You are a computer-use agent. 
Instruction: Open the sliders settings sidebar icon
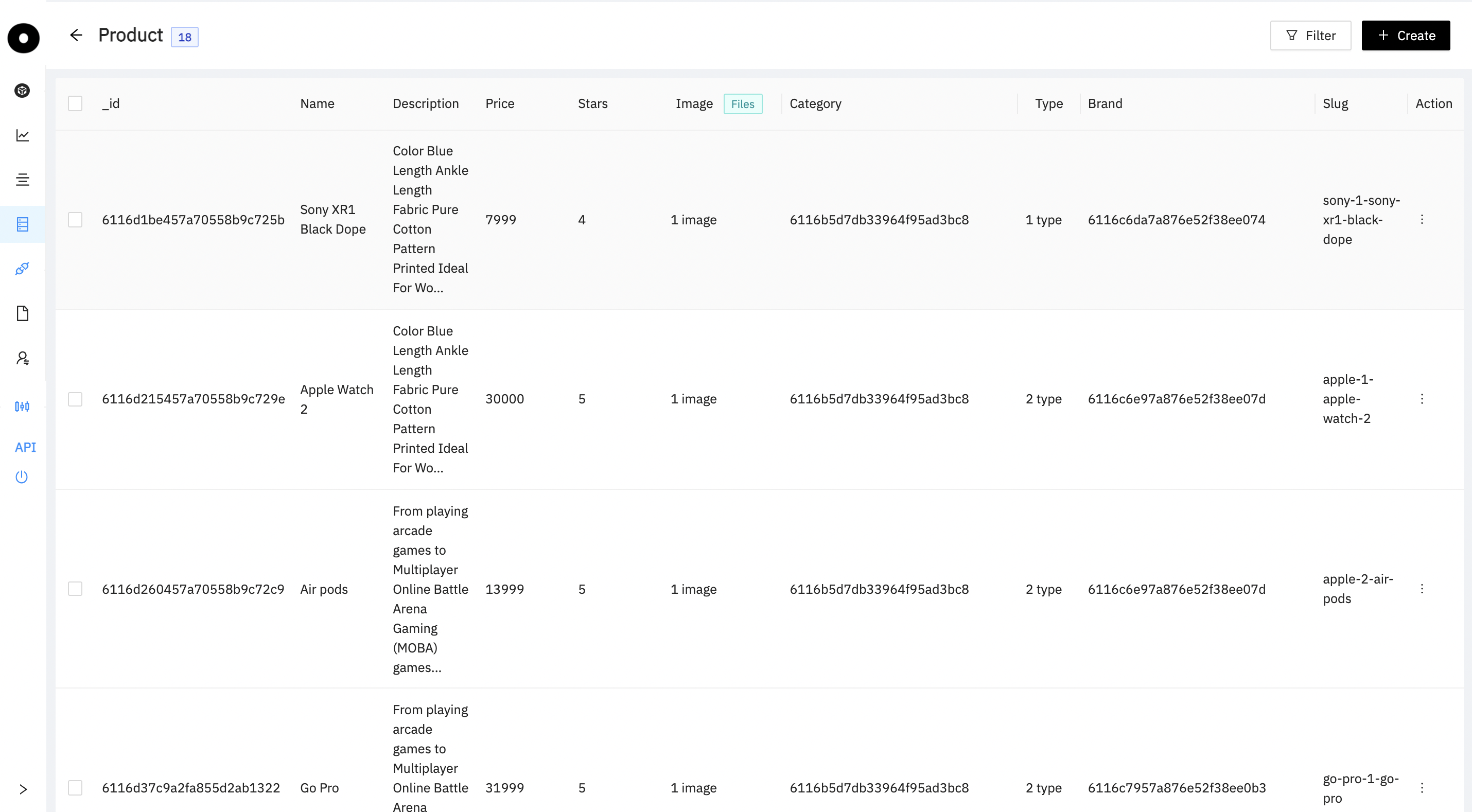[x=22, y=407]
